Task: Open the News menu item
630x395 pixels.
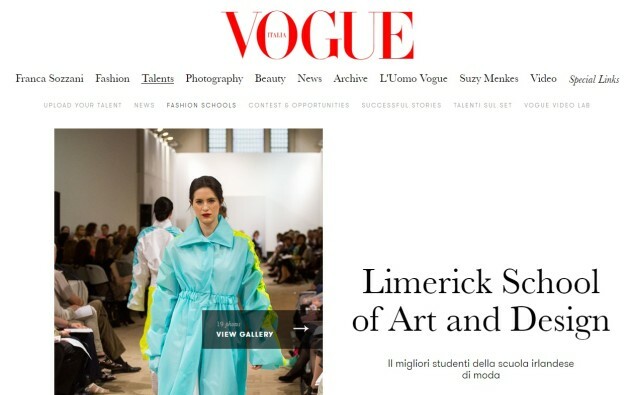Action: (x=309, y=78)
